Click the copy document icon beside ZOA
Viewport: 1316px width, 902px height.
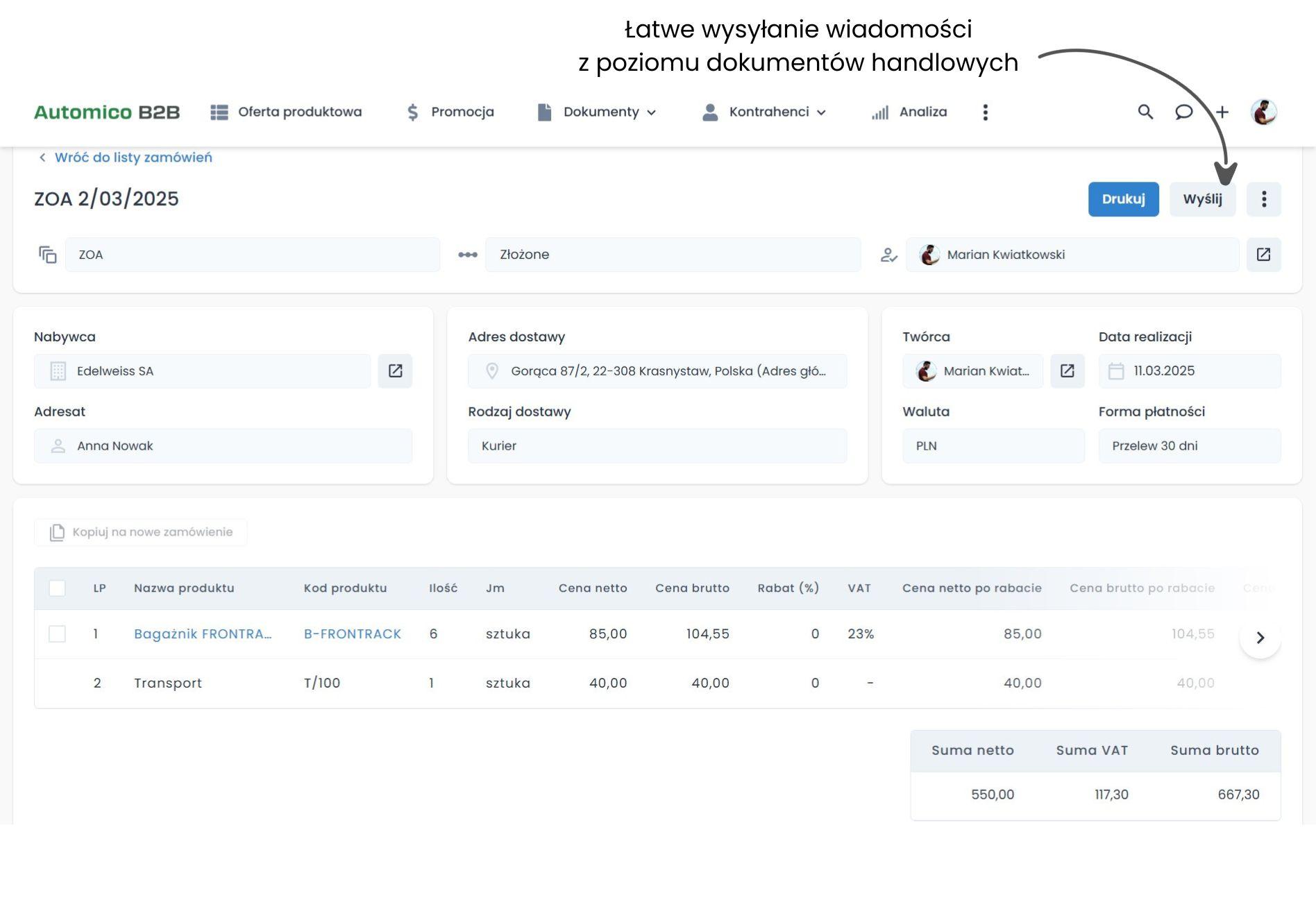tap(47, 255)
